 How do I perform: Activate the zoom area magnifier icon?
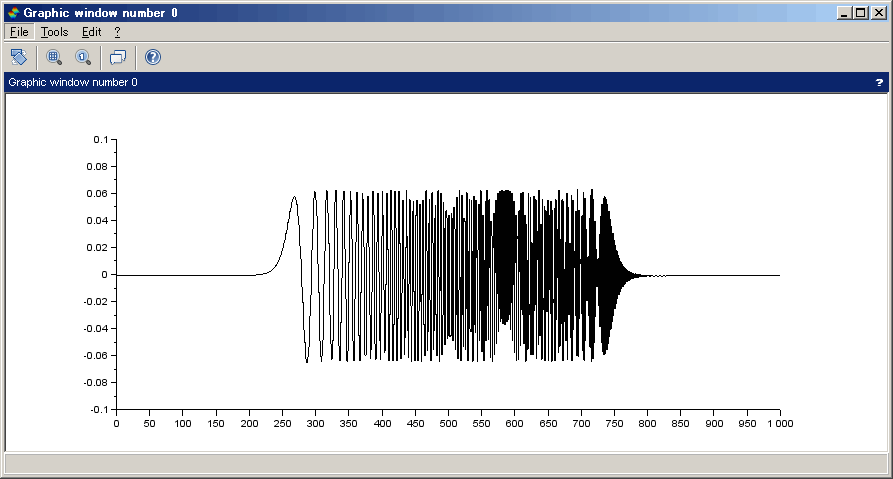pyautogui.click(x=54, y=57)
